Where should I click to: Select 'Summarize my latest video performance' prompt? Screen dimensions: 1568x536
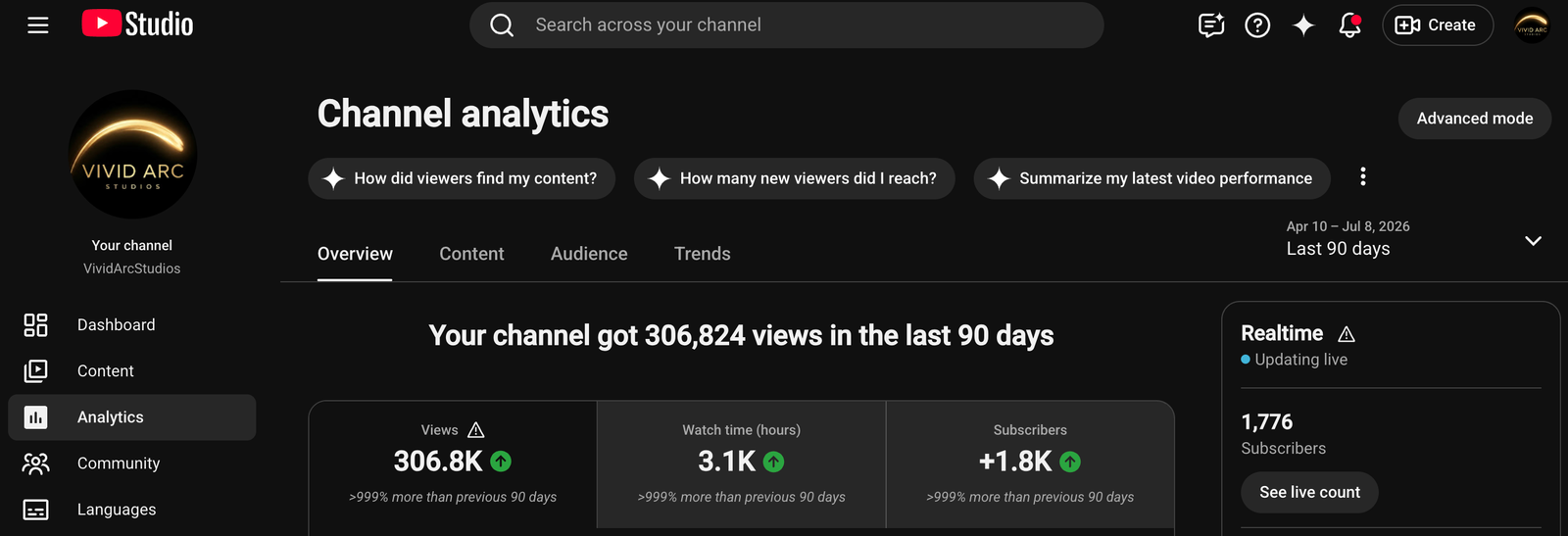pos(1151,178)
